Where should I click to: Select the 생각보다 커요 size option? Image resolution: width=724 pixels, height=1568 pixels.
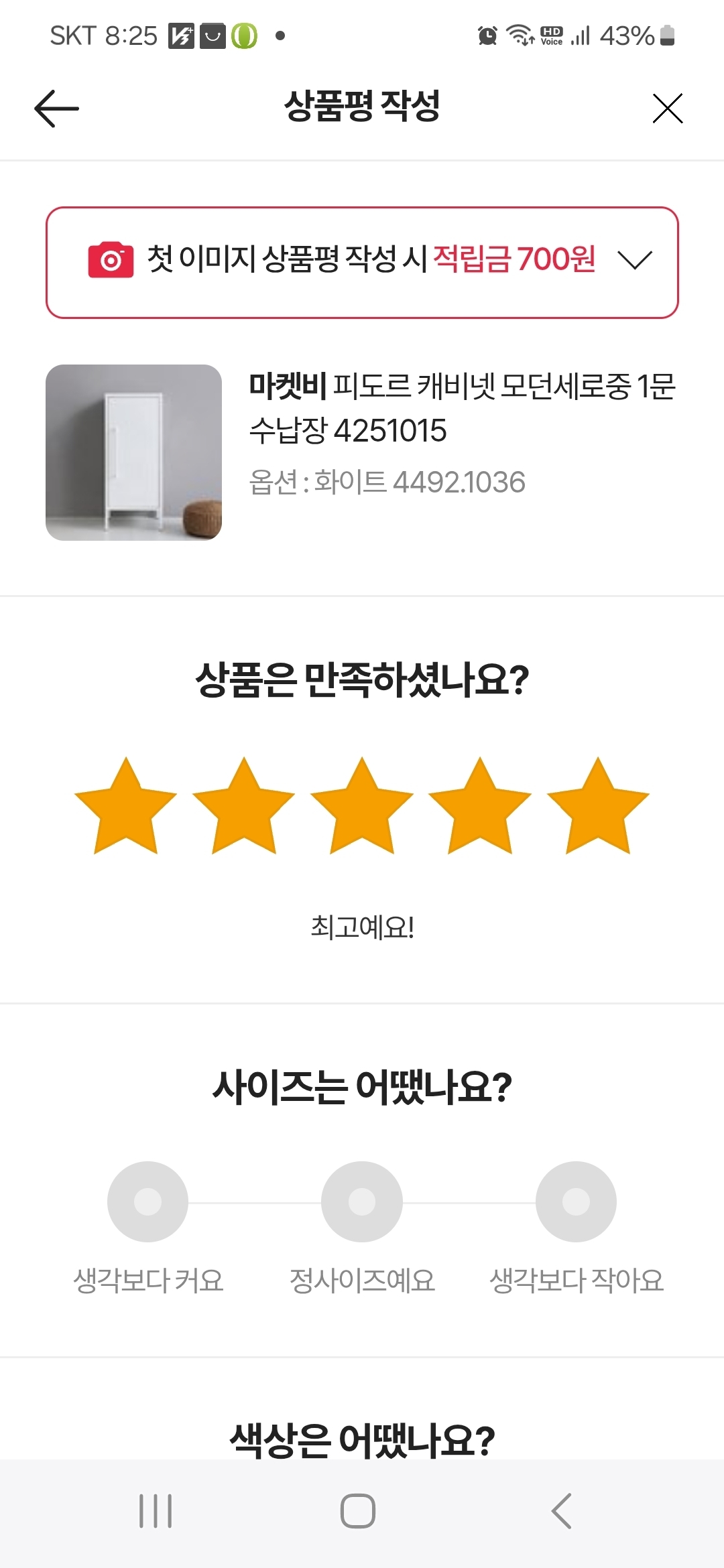pos(147,1201)
